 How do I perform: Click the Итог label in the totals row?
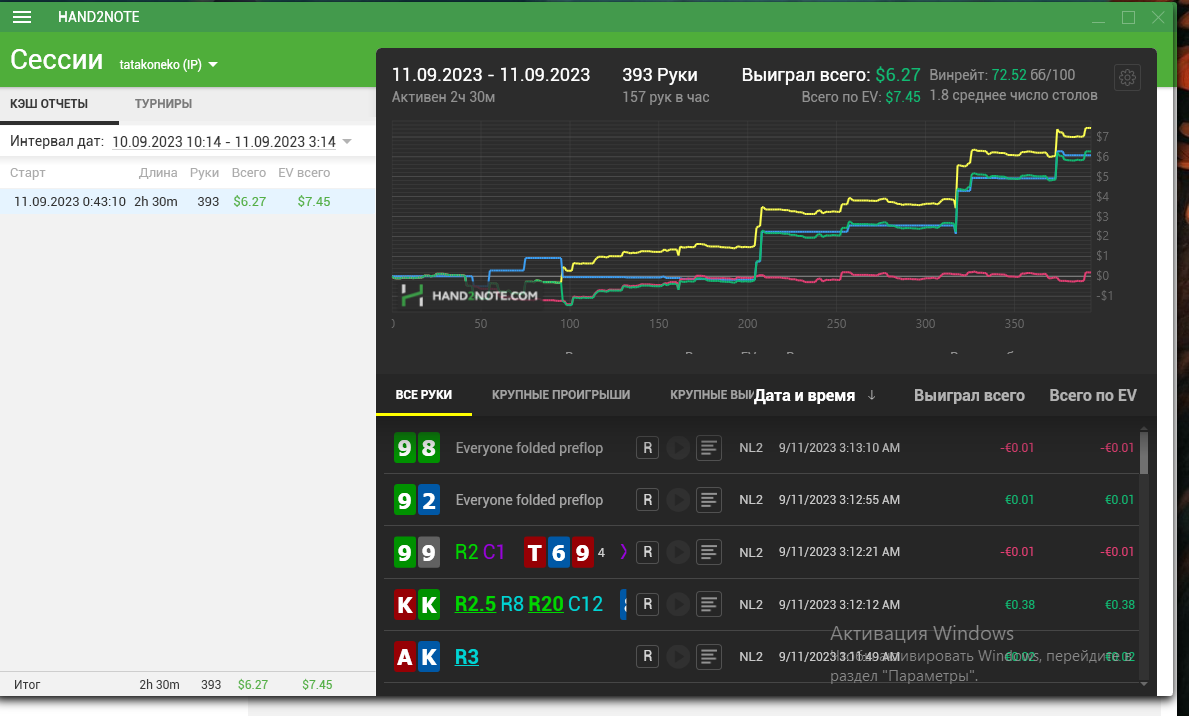[27, 684]
